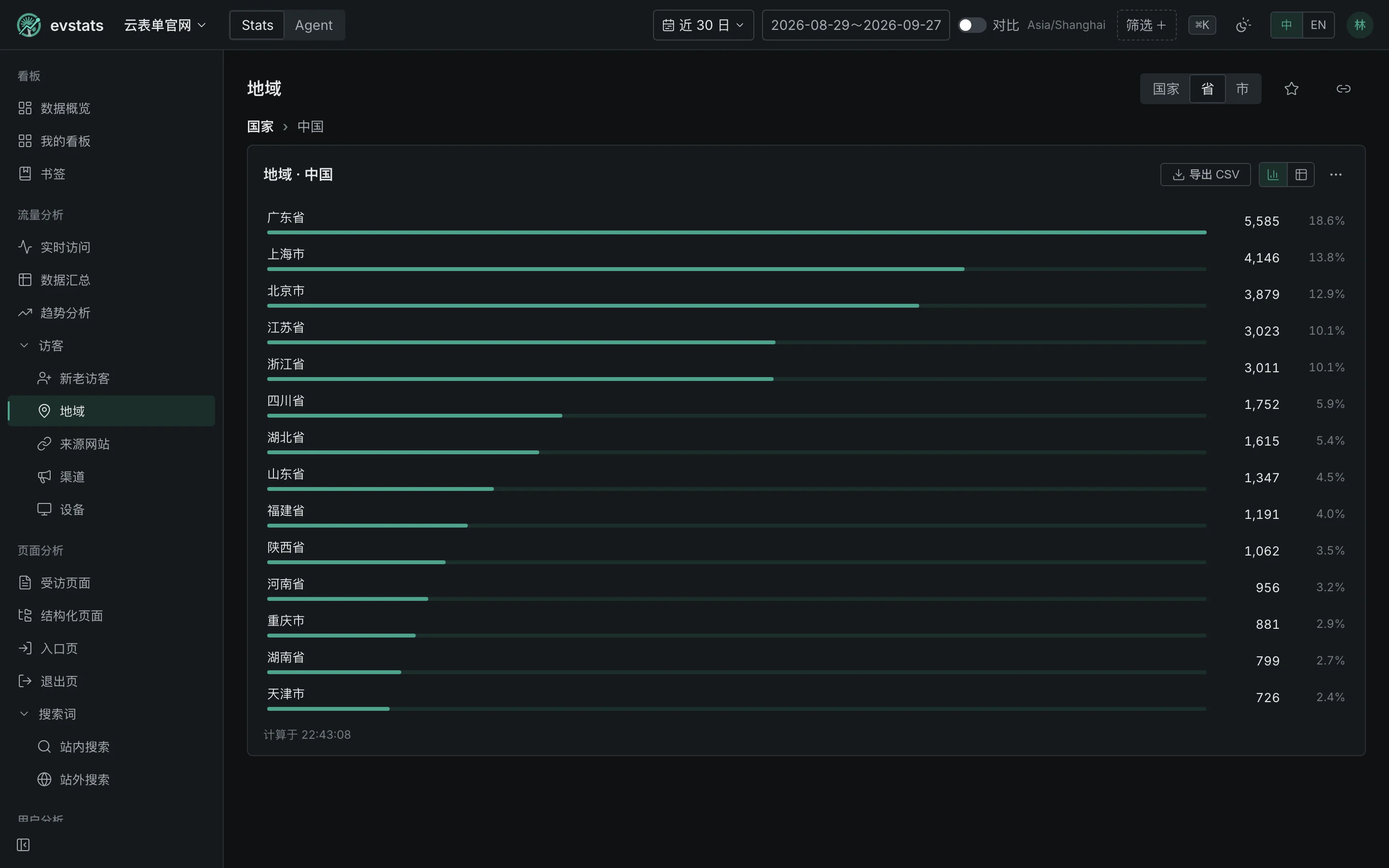Open 新老访客 visitor report
Viewport: 1389px width, 868px height.
click(111, 379)
